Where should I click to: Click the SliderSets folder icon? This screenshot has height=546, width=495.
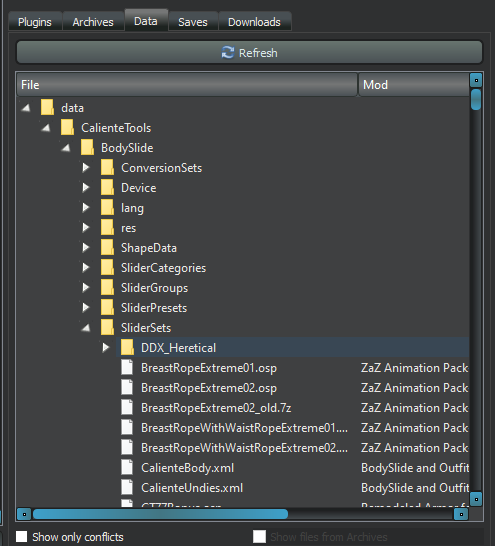point(108,327)
